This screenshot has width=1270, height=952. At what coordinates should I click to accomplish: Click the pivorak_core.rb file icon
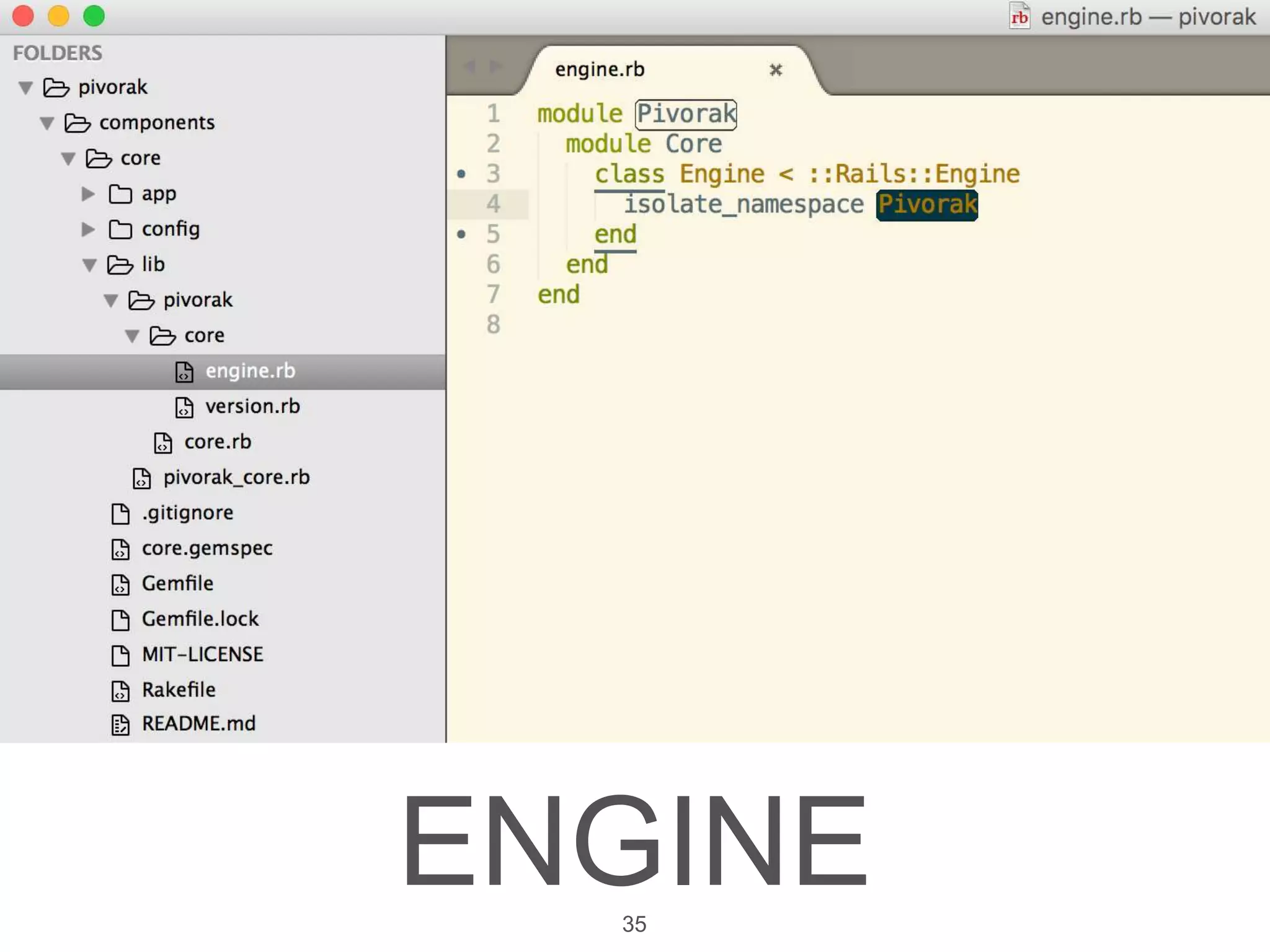142,478
